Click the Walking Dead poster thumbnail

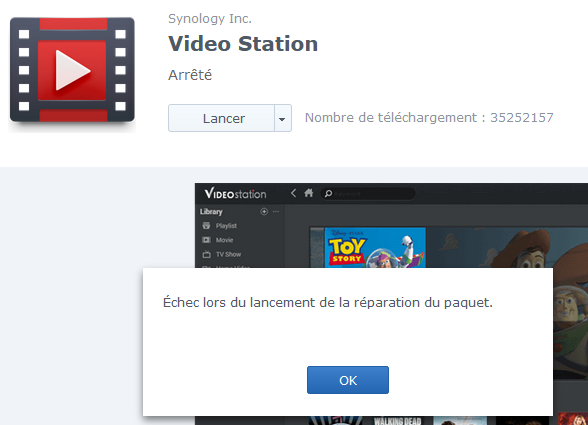[398, 420]
